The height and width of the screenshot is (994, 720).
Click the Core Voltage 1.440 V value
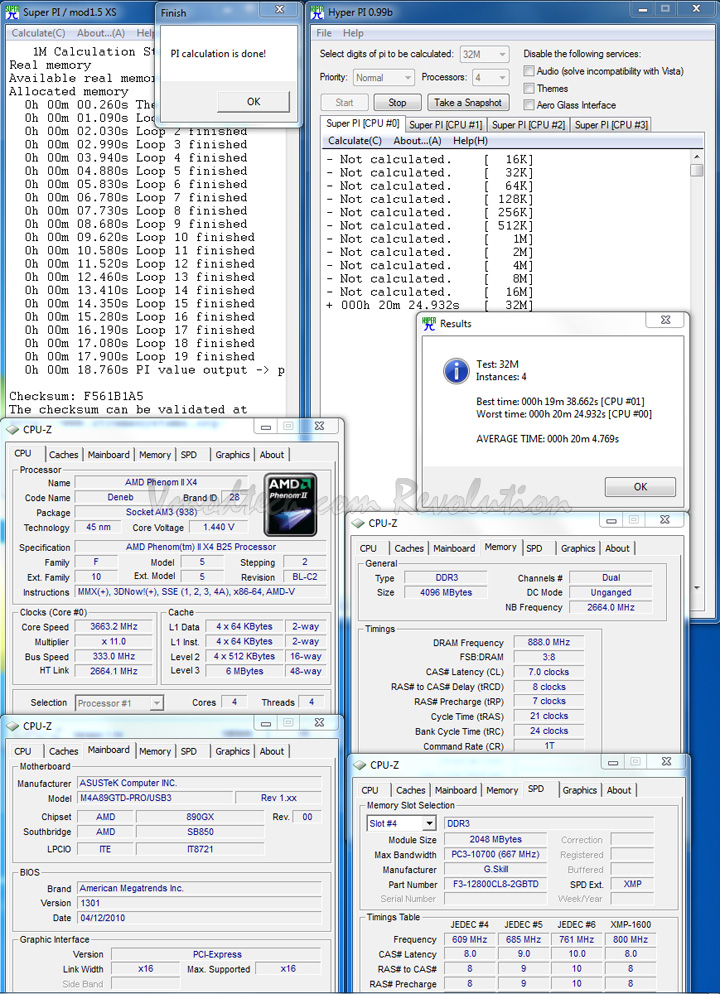[219, 527]
